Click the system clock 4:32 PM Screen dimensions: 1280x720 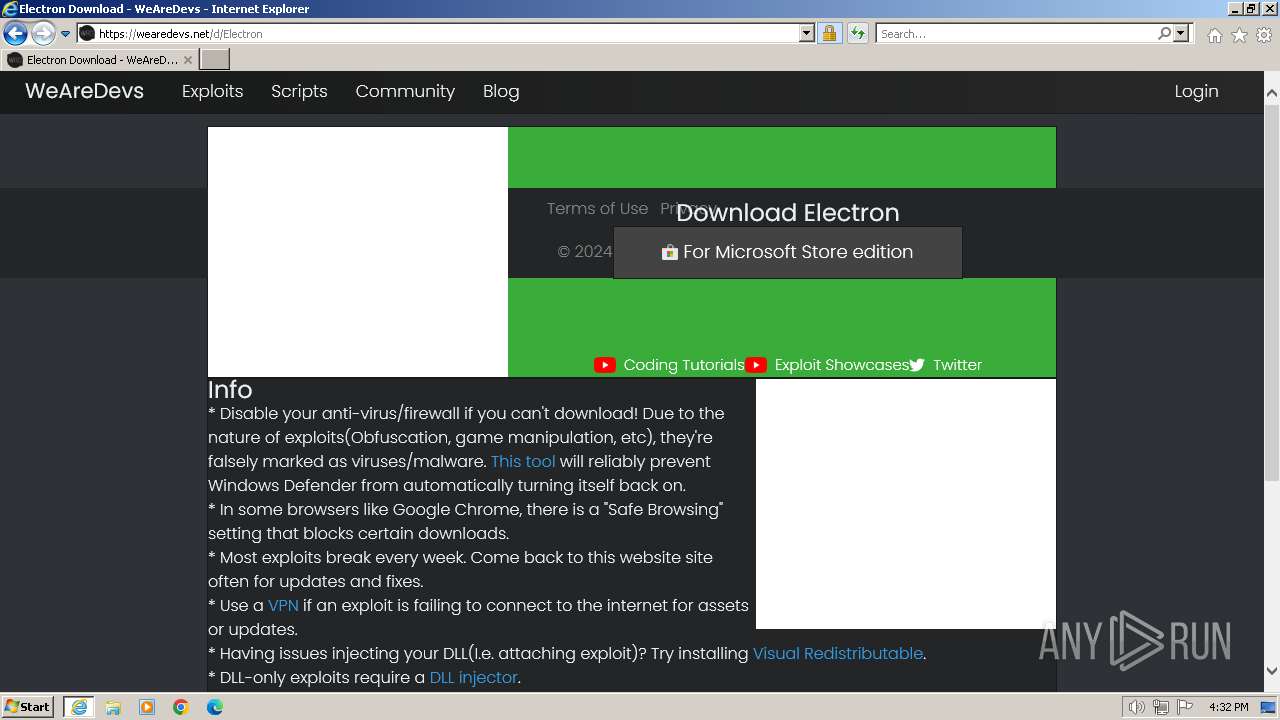click(x=1229, y=707)
